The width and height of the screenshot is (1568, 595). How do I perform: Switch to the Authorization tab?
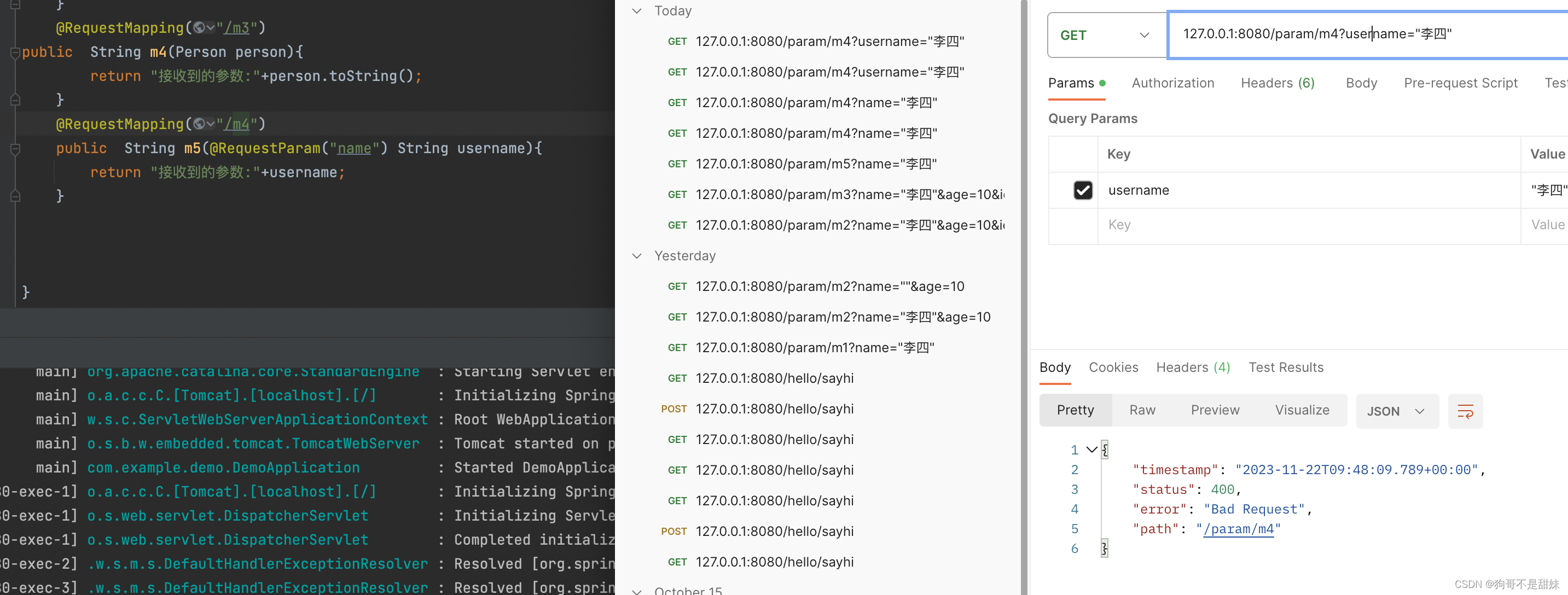coord(1172,83)
